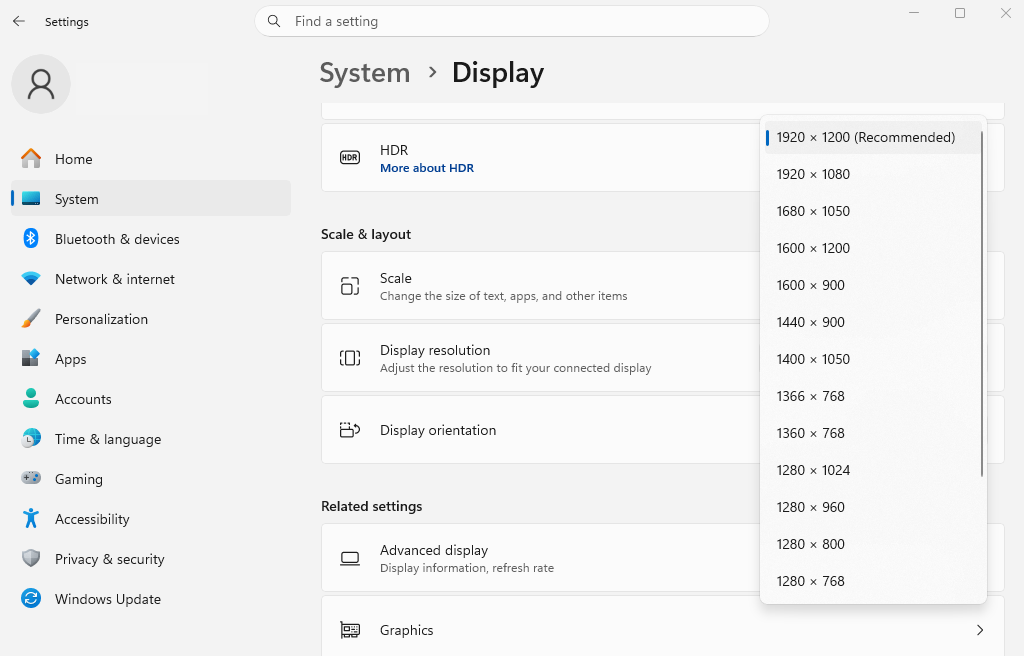Select 1280 × 800 option
1024x656 pixels.
(873, 544)
